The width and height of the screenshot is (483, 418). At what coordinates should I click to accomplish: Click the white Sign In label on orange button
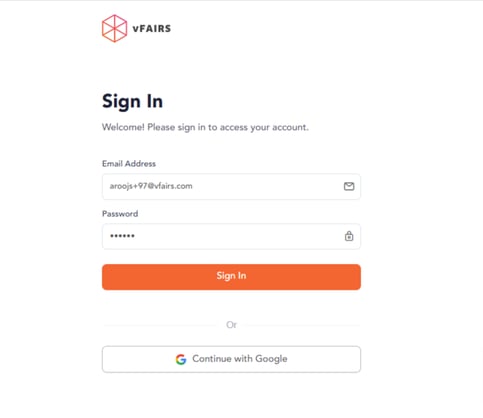click(231, 276)
